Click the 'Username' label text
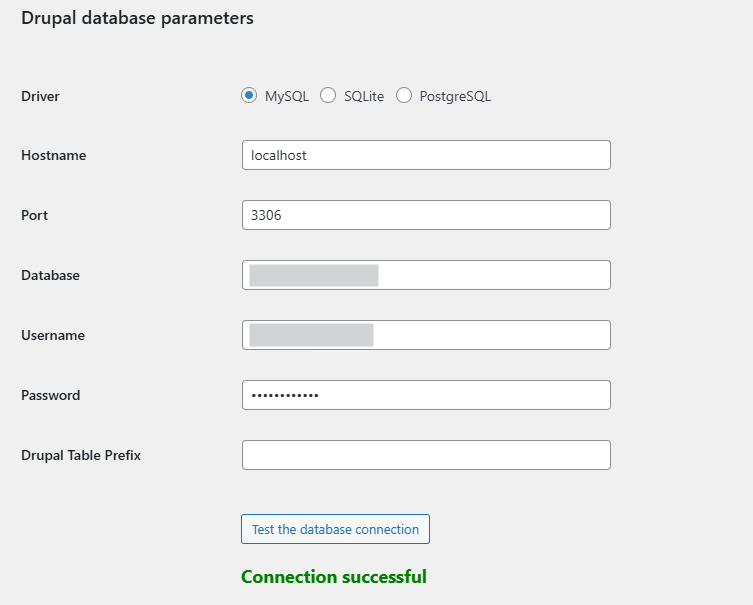753x605 pixels. coord(53,335)
